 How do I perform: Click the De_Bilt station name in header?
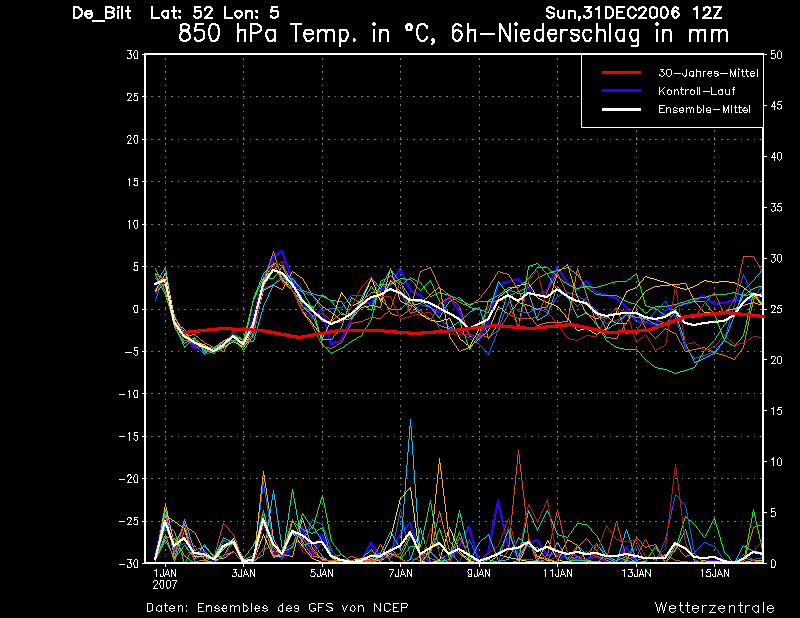[x=102, y=13]
